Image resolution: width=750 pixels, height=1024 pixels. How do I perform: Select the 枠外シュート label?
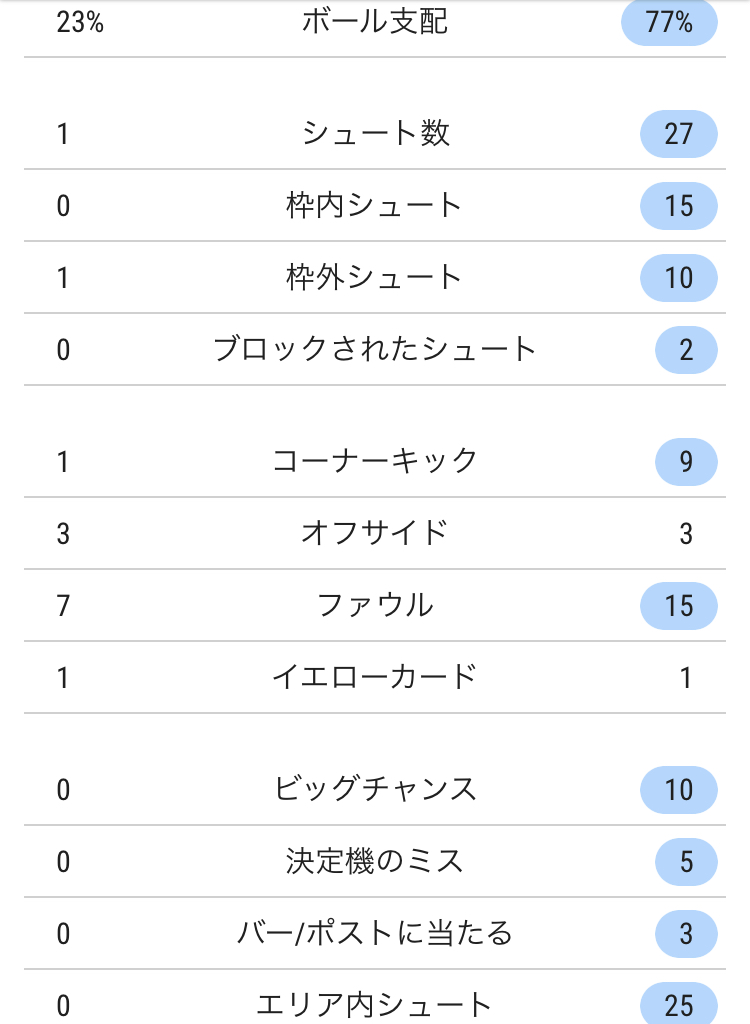coord(374,277)
